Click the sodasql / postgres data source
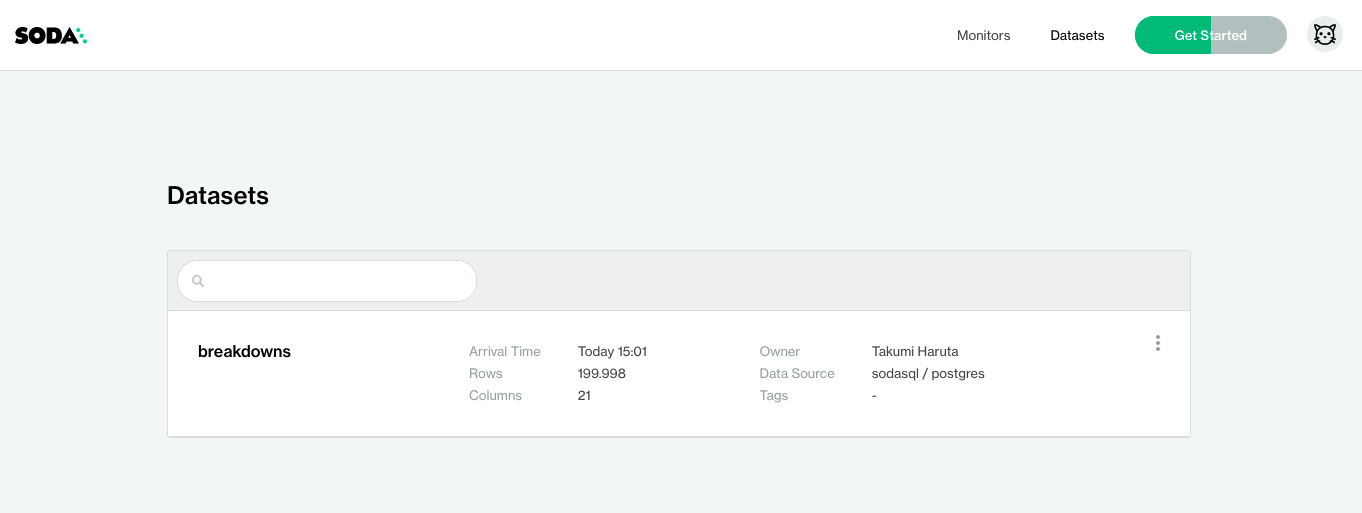 coord(928,374)
